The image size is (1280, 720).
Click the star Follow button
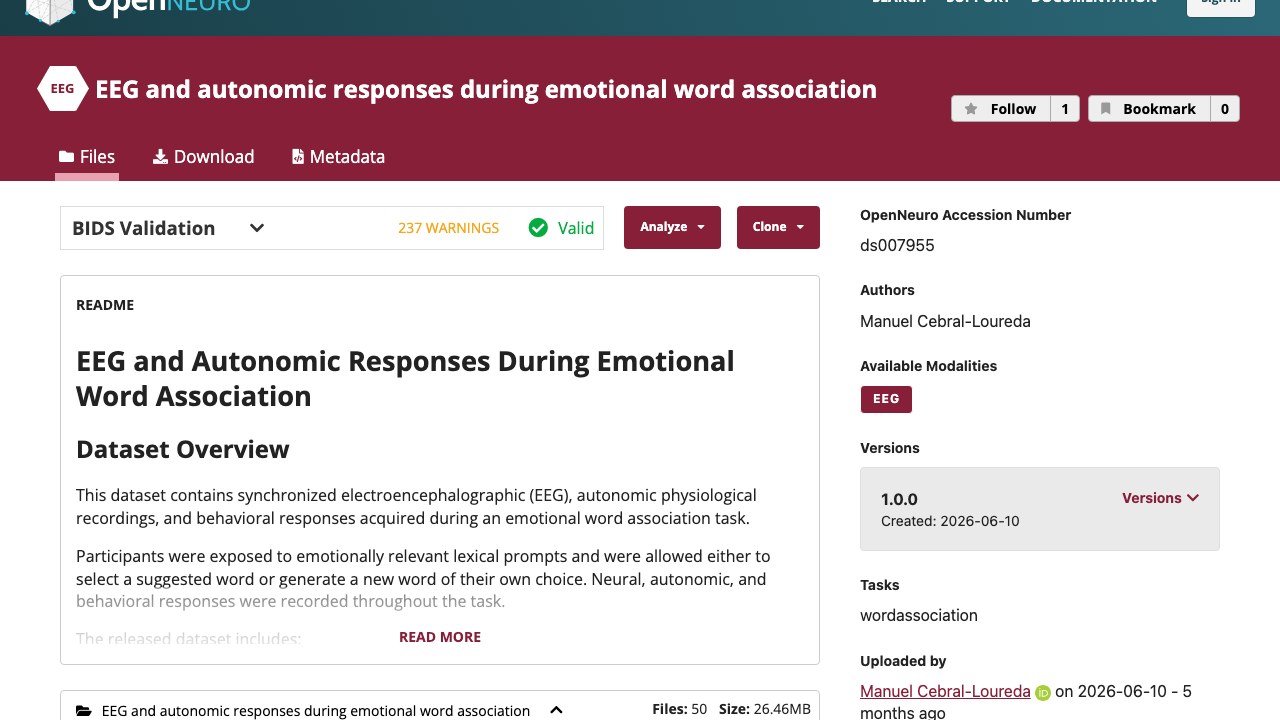pyautogui.click(x=1001, y=109)
